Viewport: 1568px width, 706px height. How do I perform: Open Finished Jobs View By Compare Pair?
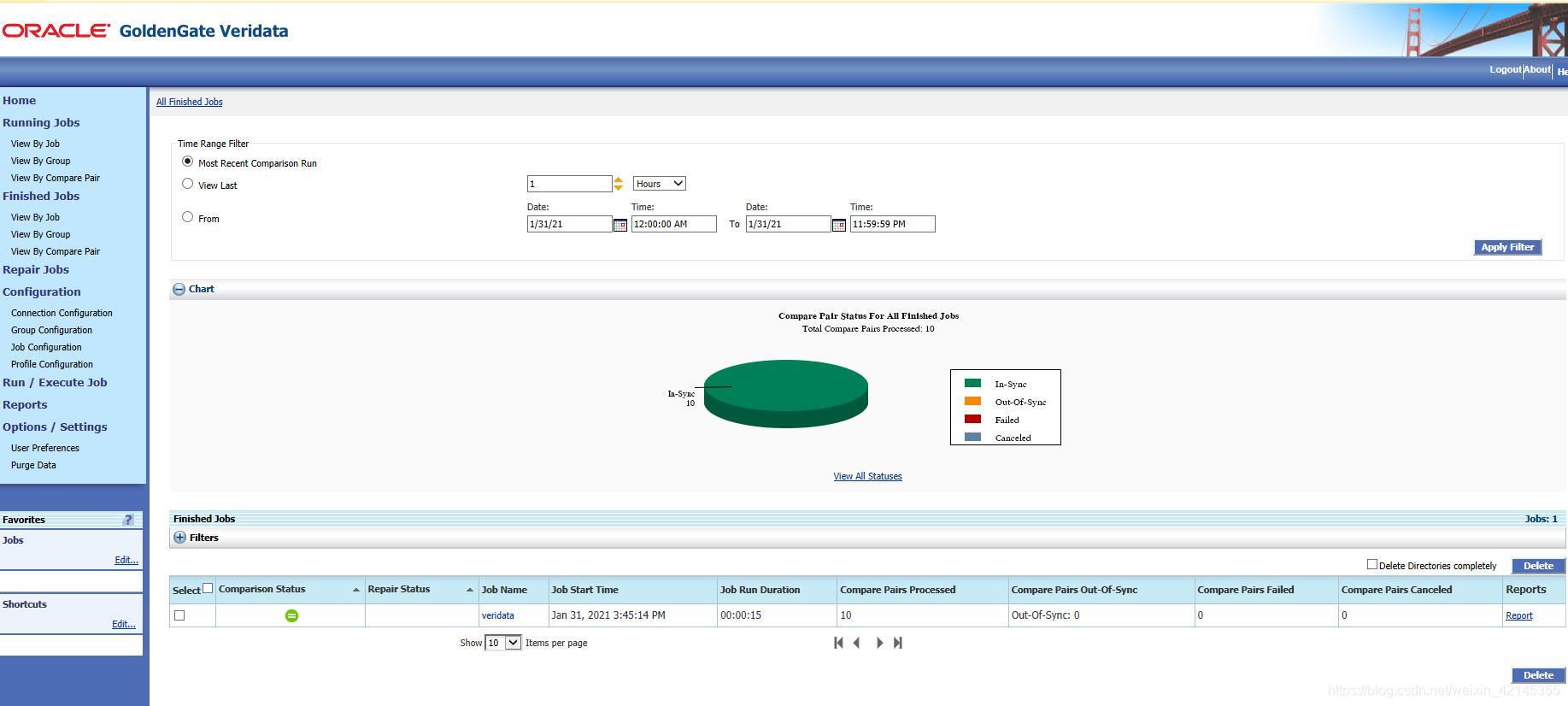click(x=56, y=251)
